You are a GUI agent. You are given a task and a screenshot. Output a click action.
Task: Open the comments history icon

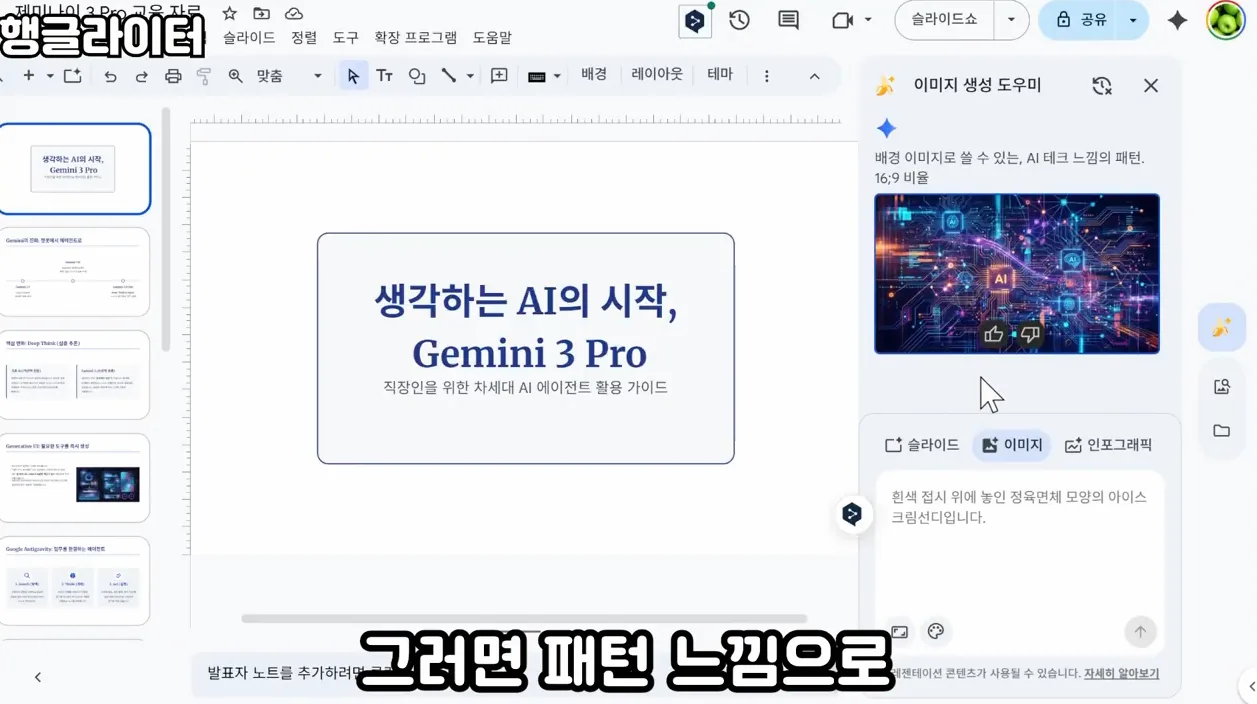788,20
